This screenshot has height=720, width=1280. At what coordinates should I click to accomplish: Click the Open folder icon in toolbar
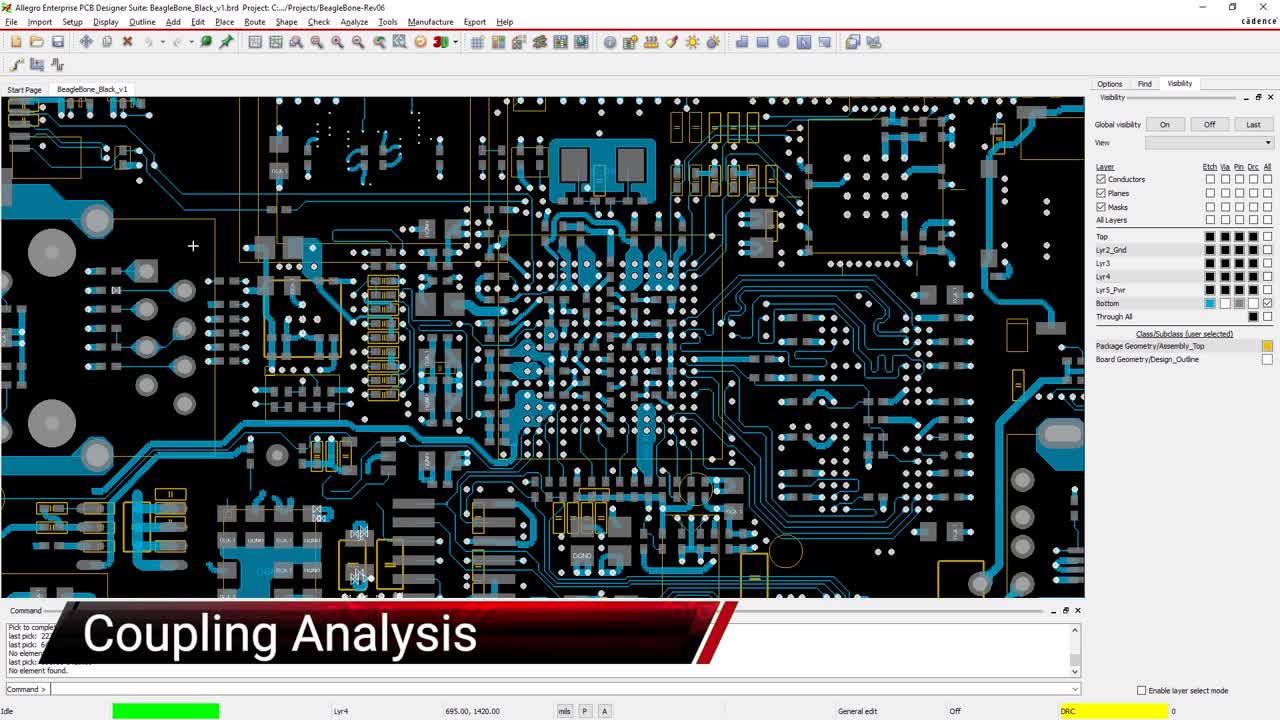pyautogui.click(x=37, y=42)
